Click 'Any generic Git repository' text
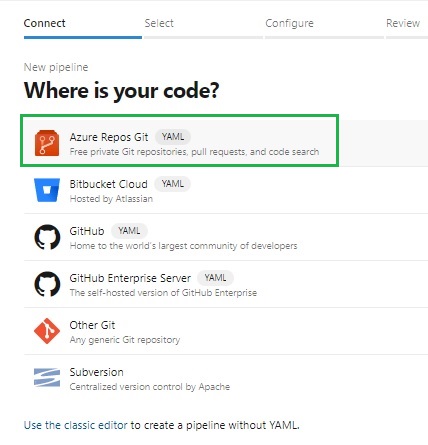 [x=125, y=340]
